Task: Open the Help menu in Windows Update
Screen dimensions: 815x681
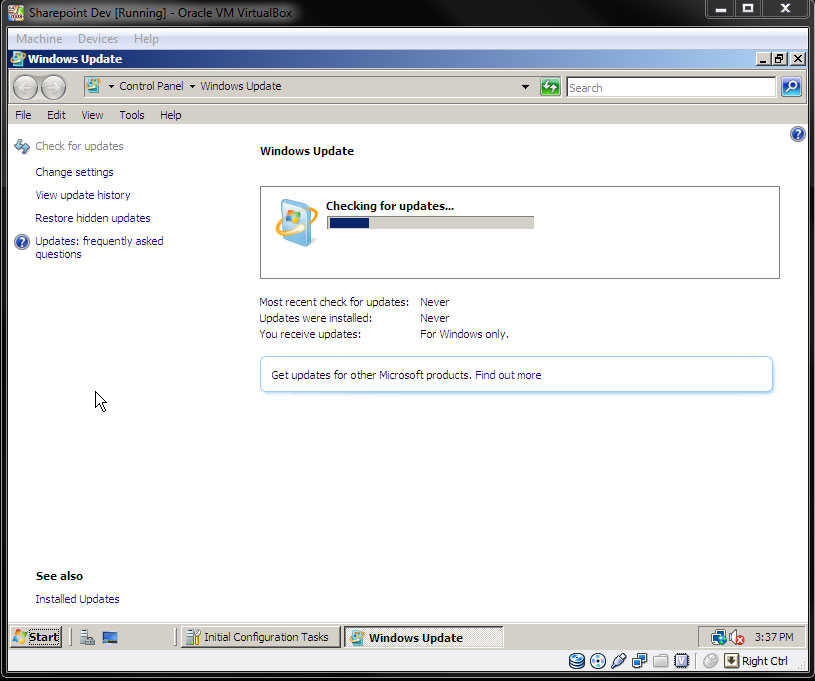Action: pyautogui.click(x=170, y=115)
